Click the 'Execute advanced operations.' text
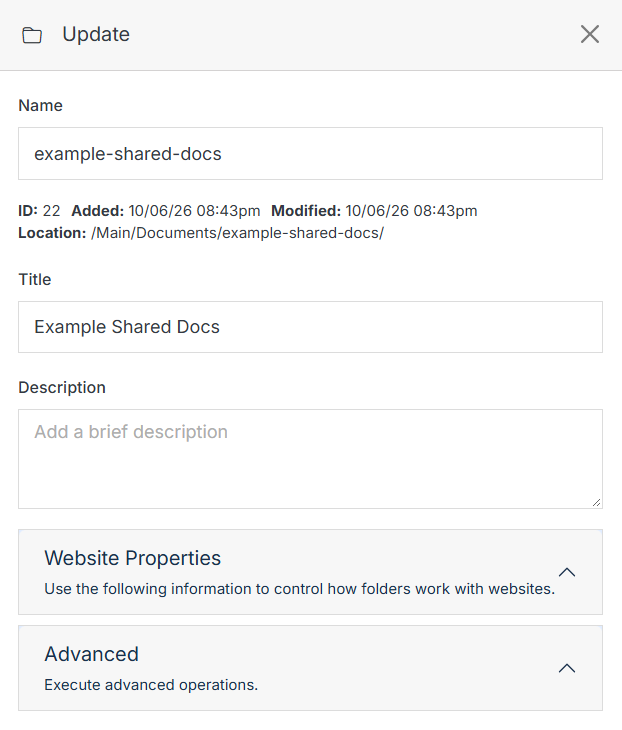622x730 pixels. click(151, 685)
